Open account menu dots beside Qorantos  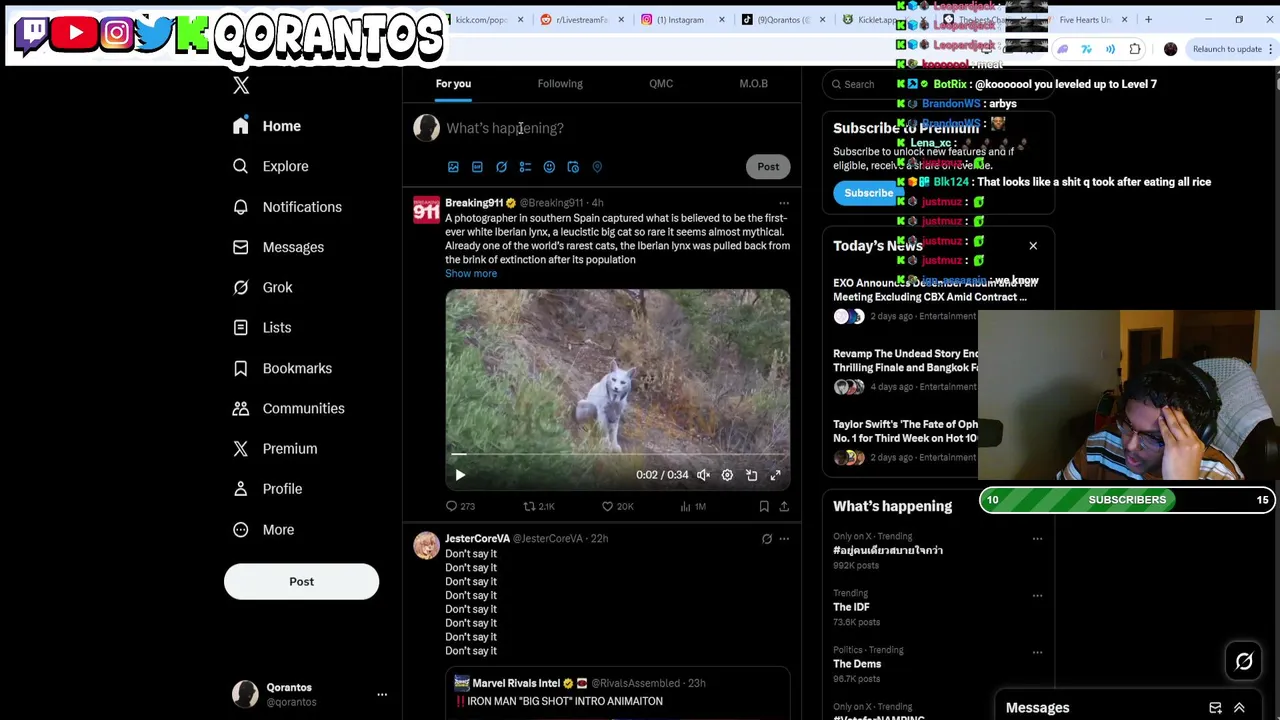pos(382,694)
